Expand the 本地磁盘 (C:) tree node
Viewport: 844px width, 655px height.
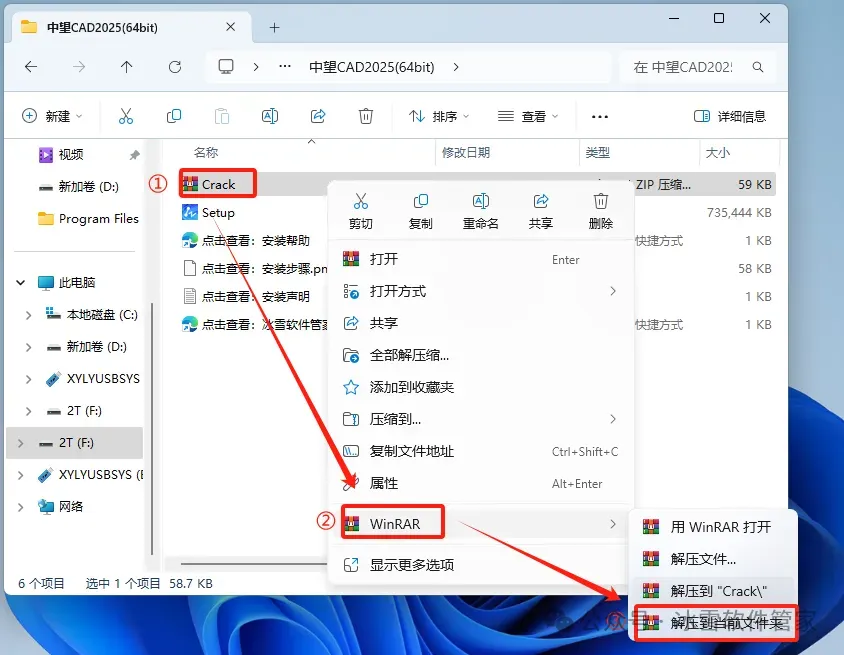click(29, 315)
